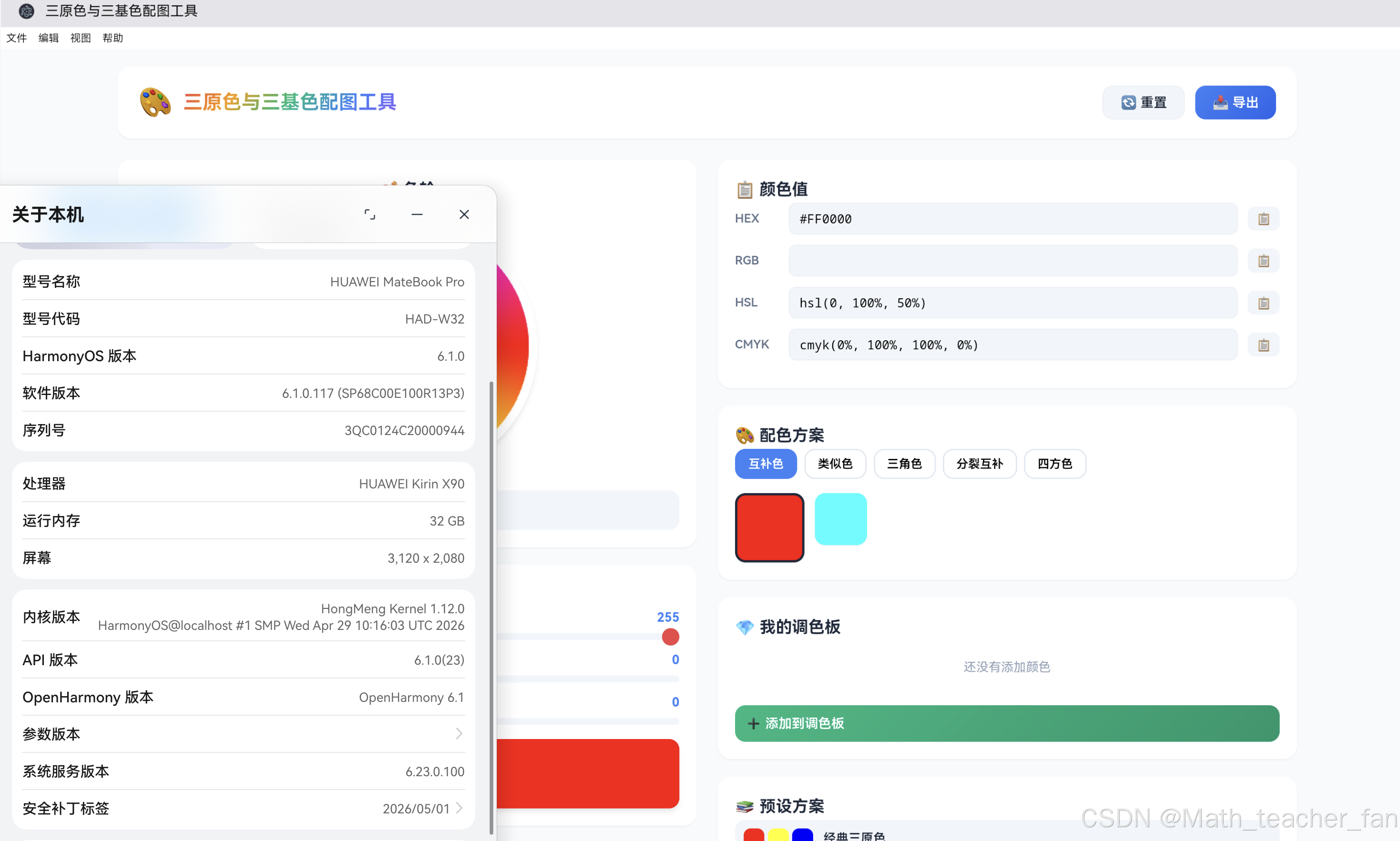Click the 重置 reset button
1400x841 pixels.
click(1143, 102)
